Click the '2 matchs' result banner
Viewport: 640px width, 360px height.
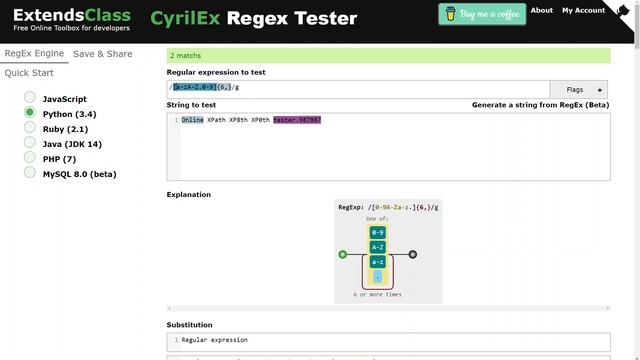point(389,56)
